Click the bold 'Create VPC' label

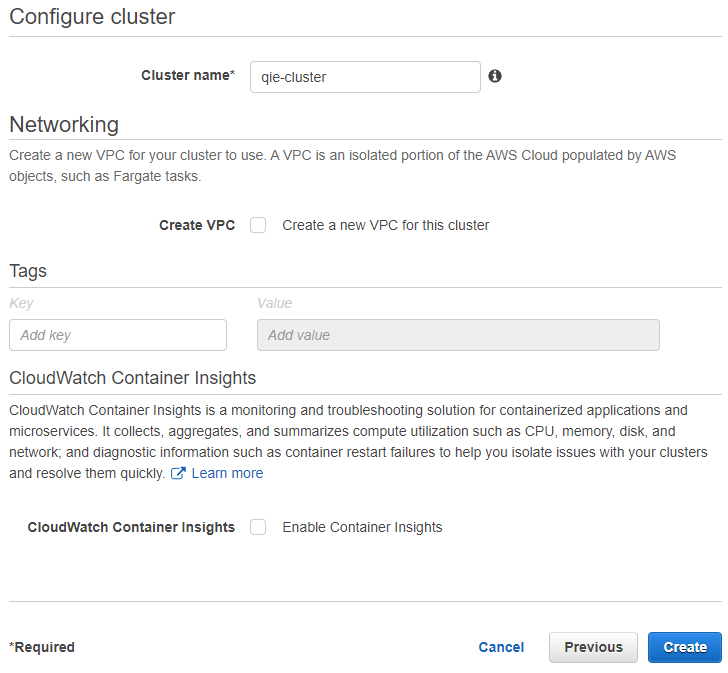[197, 225]
